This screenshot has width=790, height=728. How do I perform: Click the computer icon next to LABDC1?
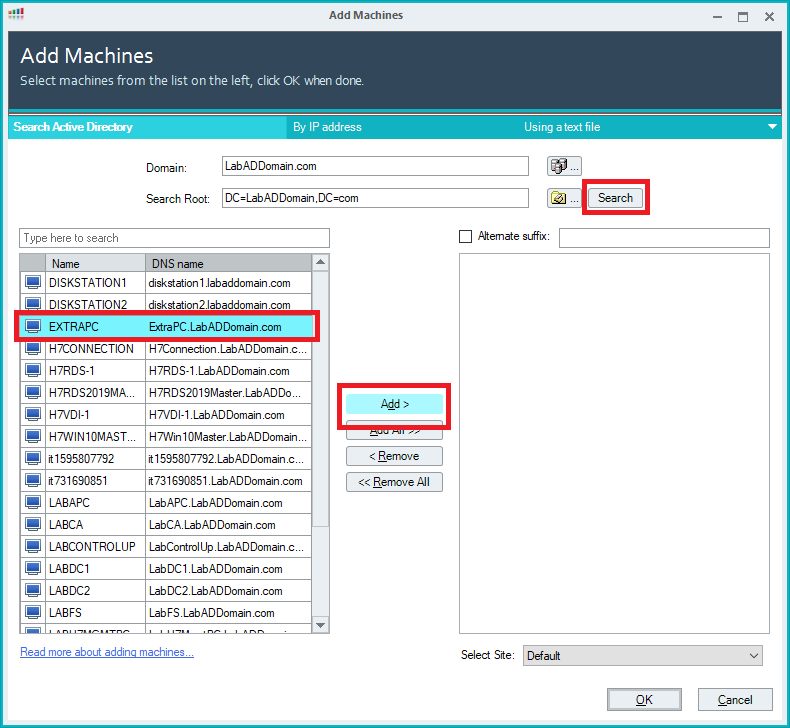(33, 569)
